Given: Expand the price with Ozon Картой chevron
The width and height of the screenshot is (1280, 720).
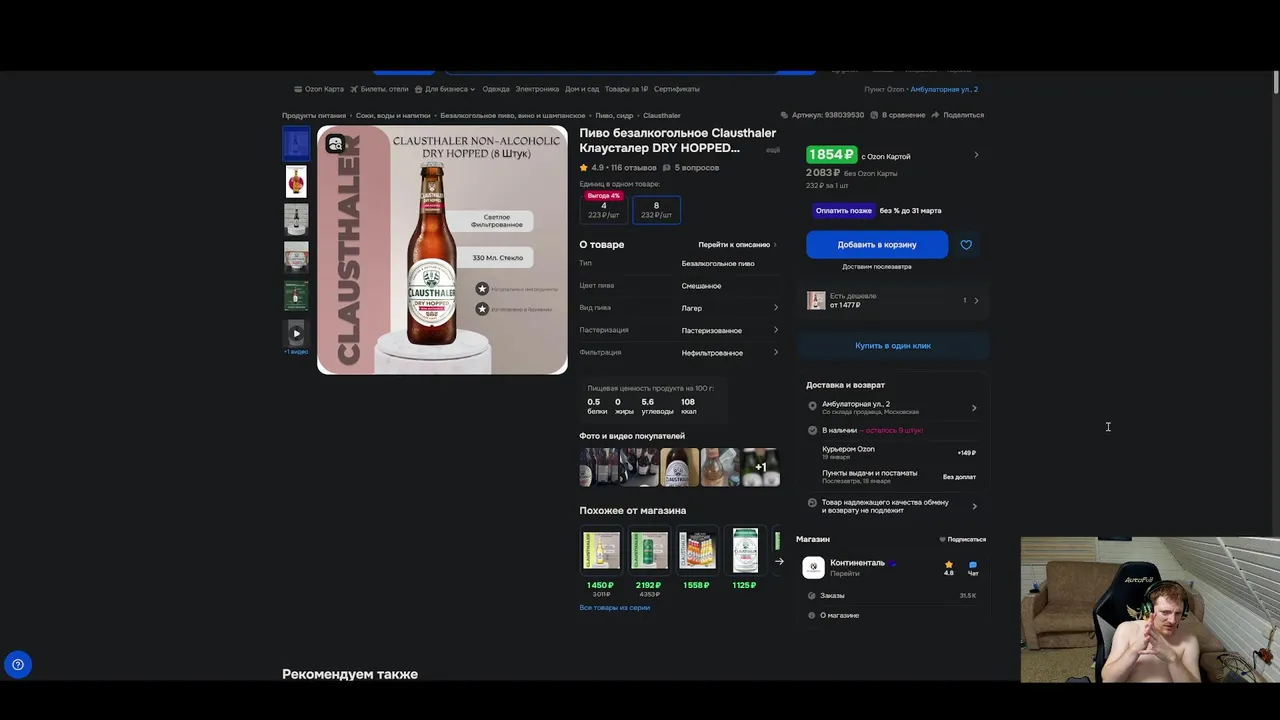Looking at the screenshot, I should click(x=976, y=155).
